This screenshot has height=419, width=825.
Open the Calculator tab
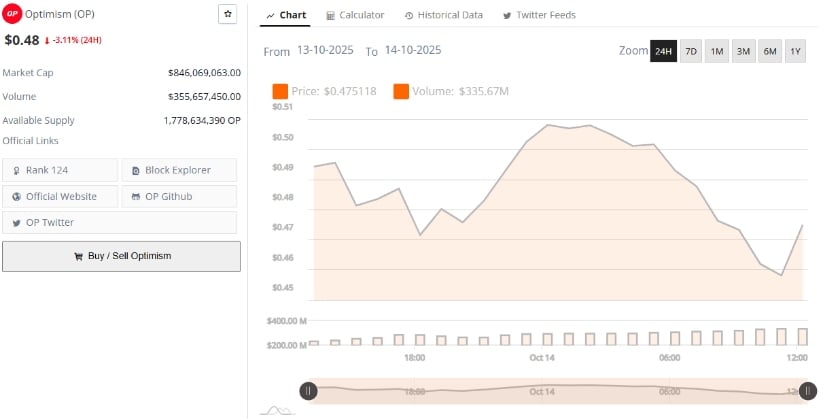coord(355,15)
